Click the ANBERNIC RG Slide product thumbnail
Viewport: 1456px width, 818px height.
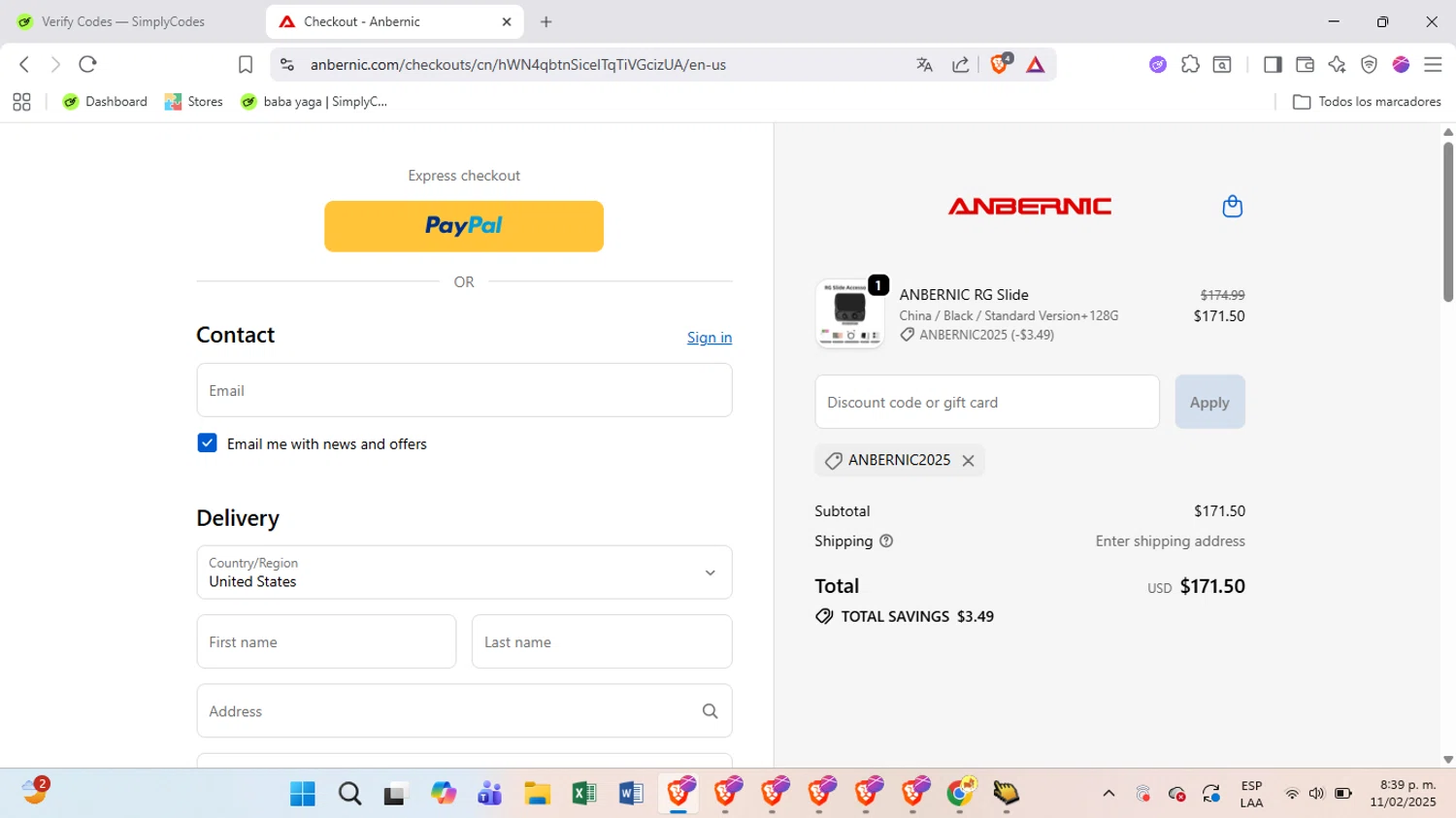tap(849, 313)
